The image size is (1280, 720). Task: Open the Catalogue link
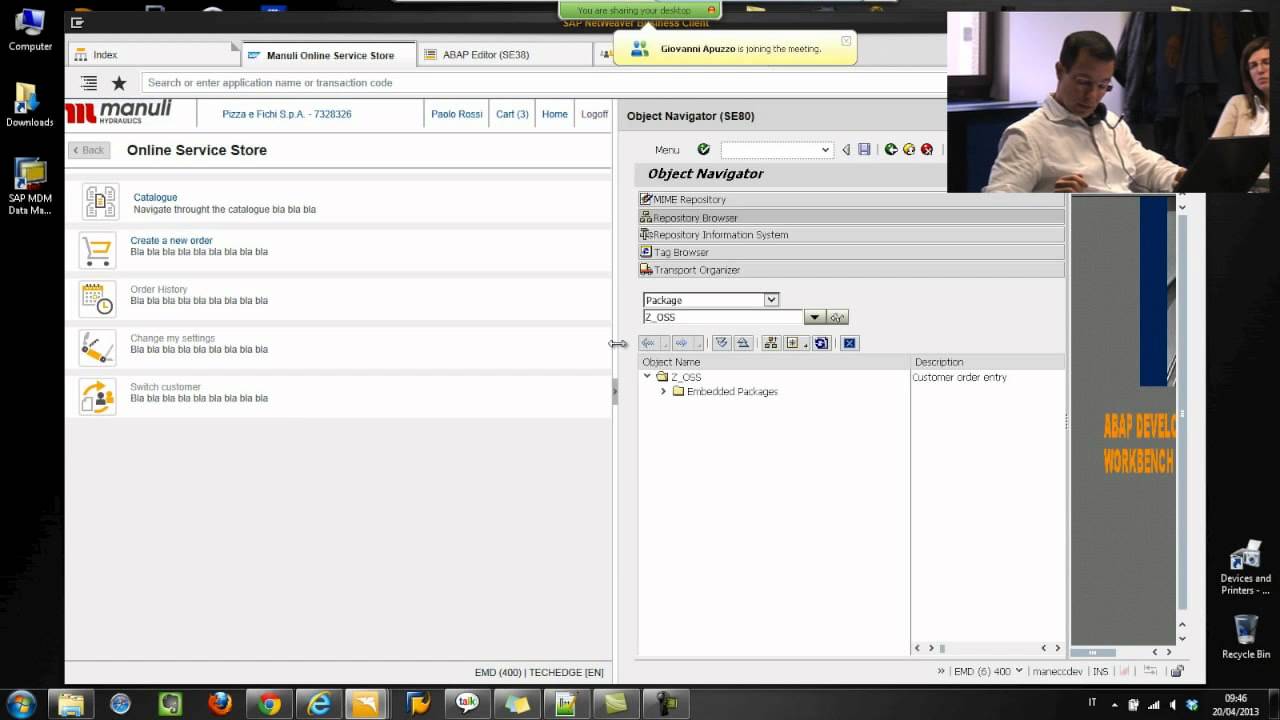[155, 198]
